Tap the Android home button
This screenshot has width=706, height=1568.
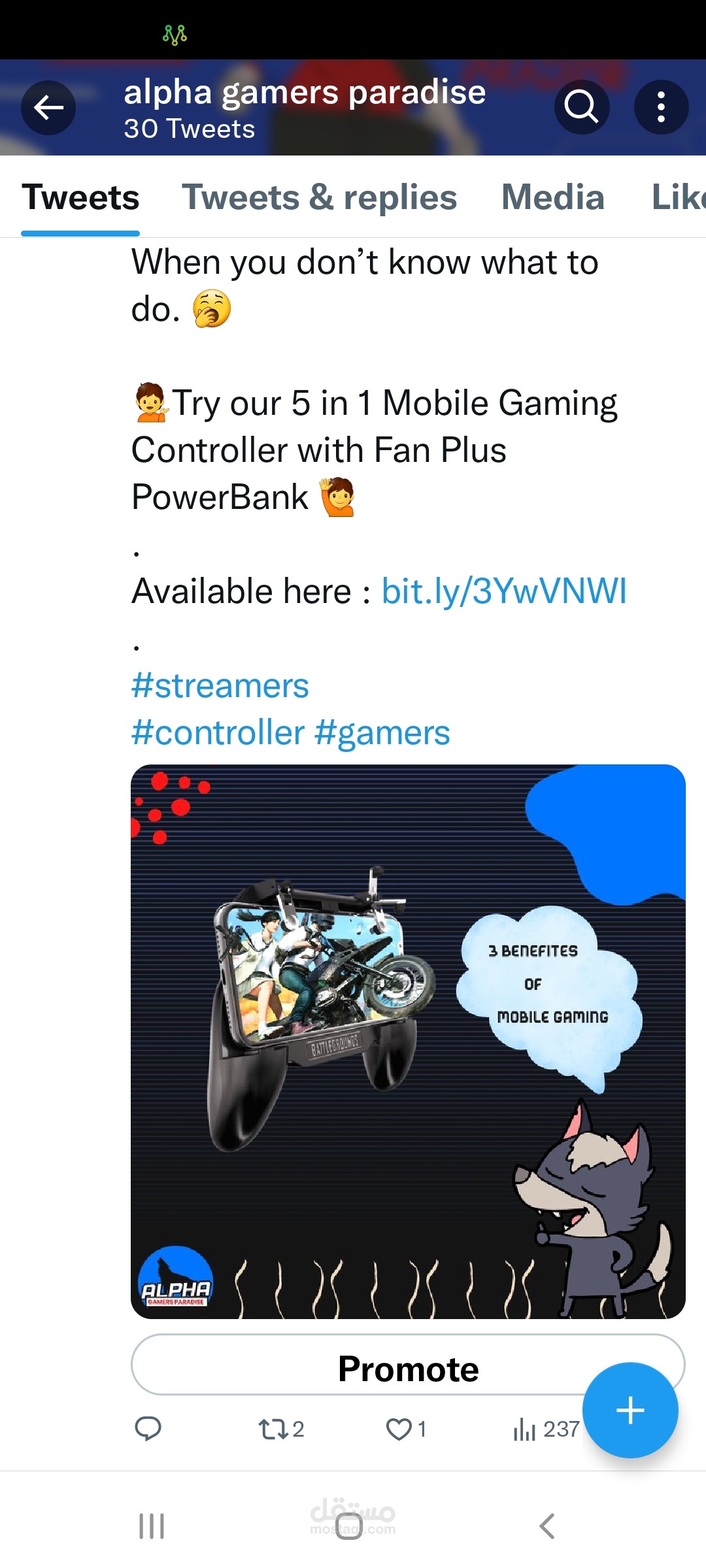tap(349, 1526)
